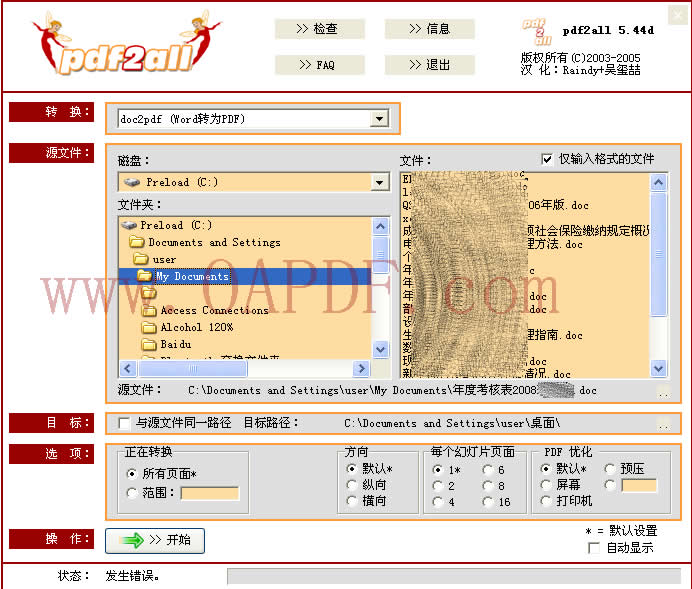Image resolution: width=692 pixels, height=589 pixels.
Task: Select 所有页面 radio button
Action: [132, 474]
